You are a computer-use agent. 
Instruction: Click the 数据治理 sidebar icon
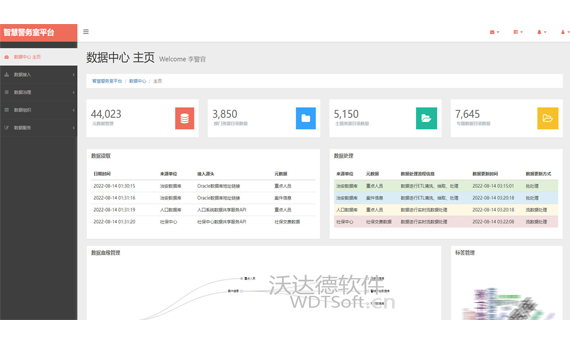[7, 92]
